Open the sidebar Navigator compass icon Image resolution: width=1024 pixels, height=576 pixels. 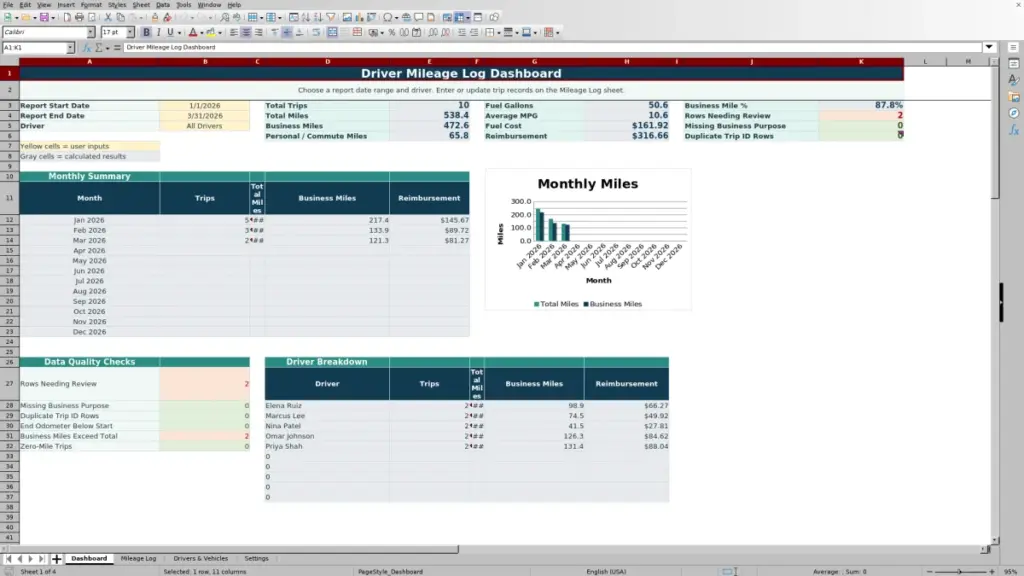point(1014,113)
